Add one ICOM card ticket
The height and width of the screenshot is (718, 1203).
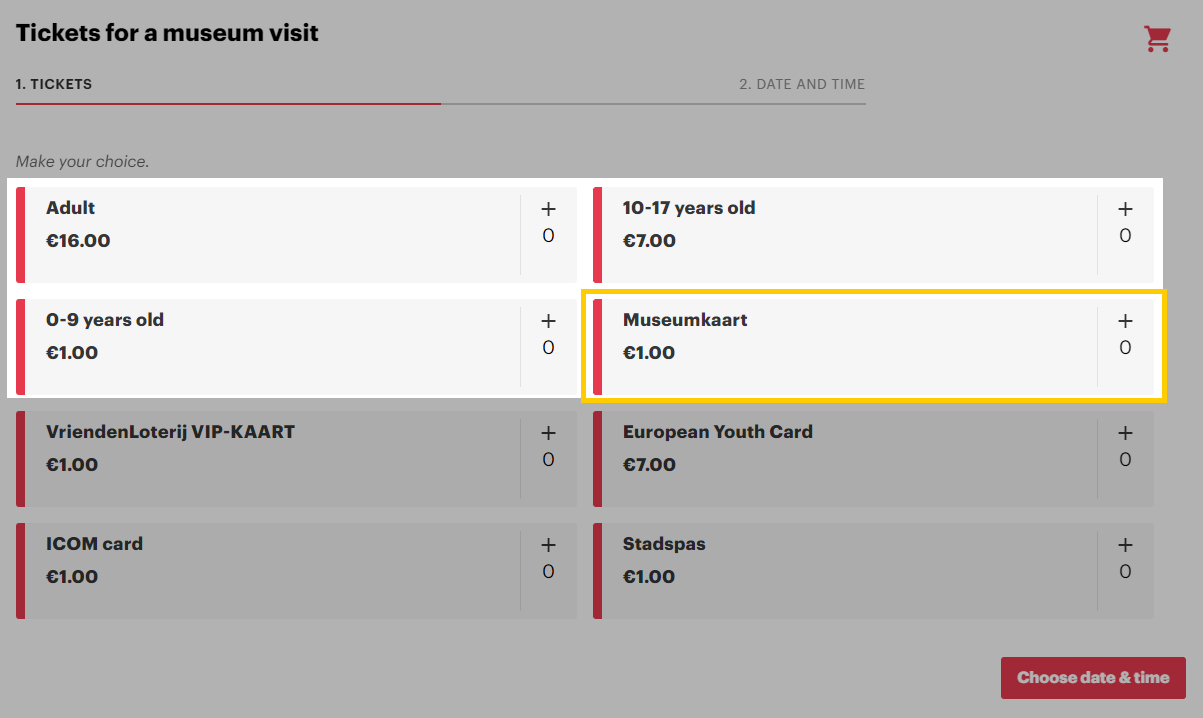pyautogui.click(x=548, y=545)
